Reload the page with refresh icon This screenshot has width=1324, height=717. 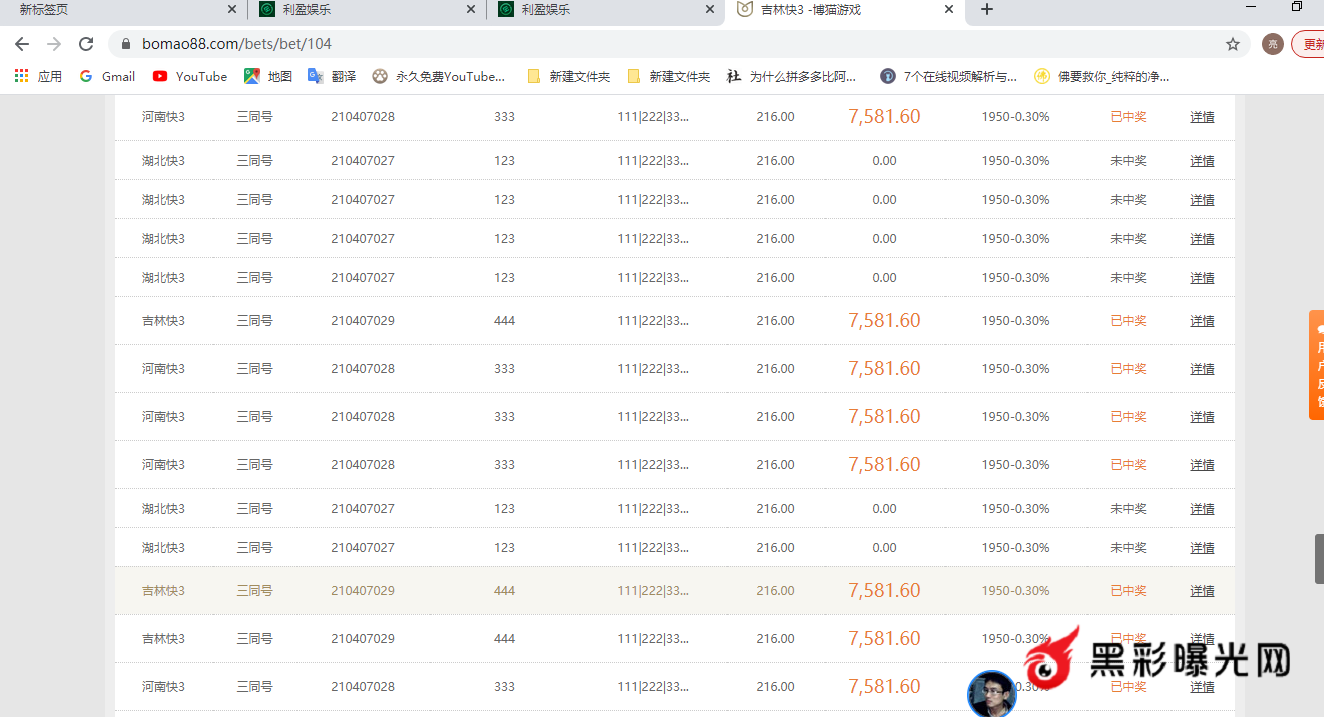coord(86,44)
